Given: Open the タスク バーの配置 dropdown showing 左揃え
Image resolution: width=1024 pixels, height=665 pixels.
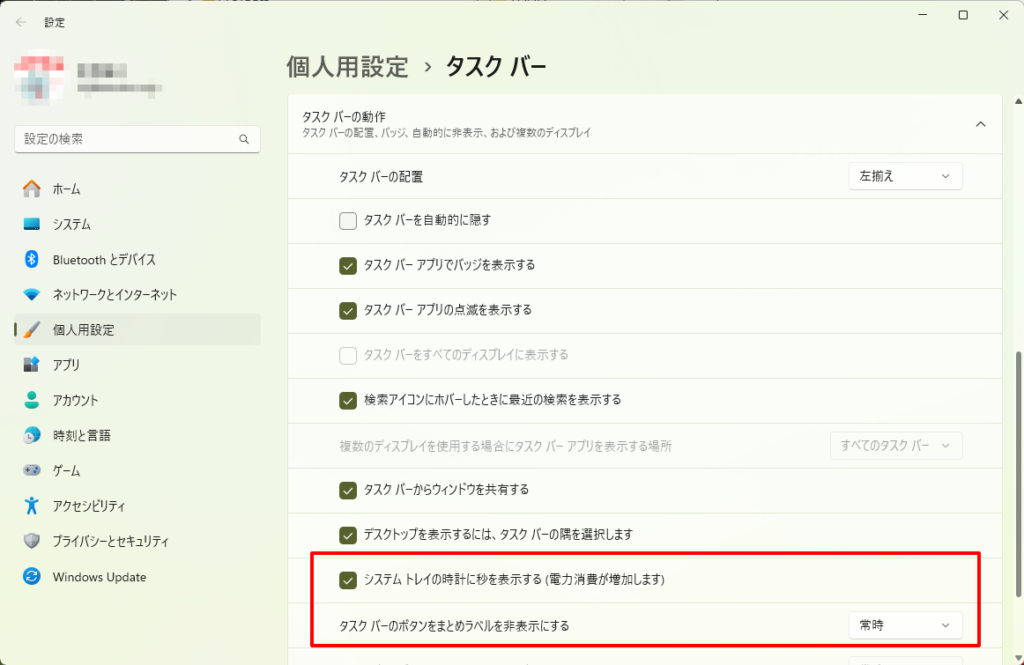Looking at the screenshot, I should [x=905, y=176].
